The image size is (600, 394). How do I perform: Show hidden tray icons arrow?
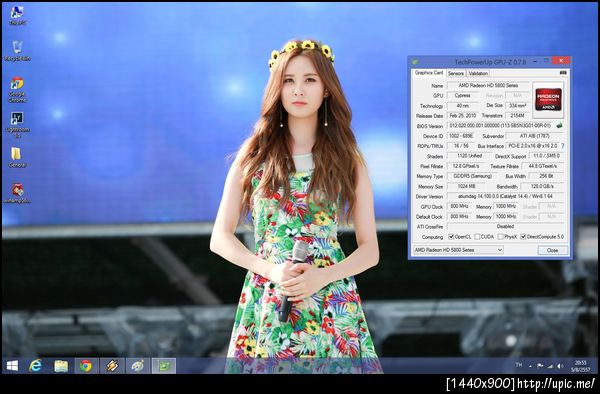click(x=530, y=366)
